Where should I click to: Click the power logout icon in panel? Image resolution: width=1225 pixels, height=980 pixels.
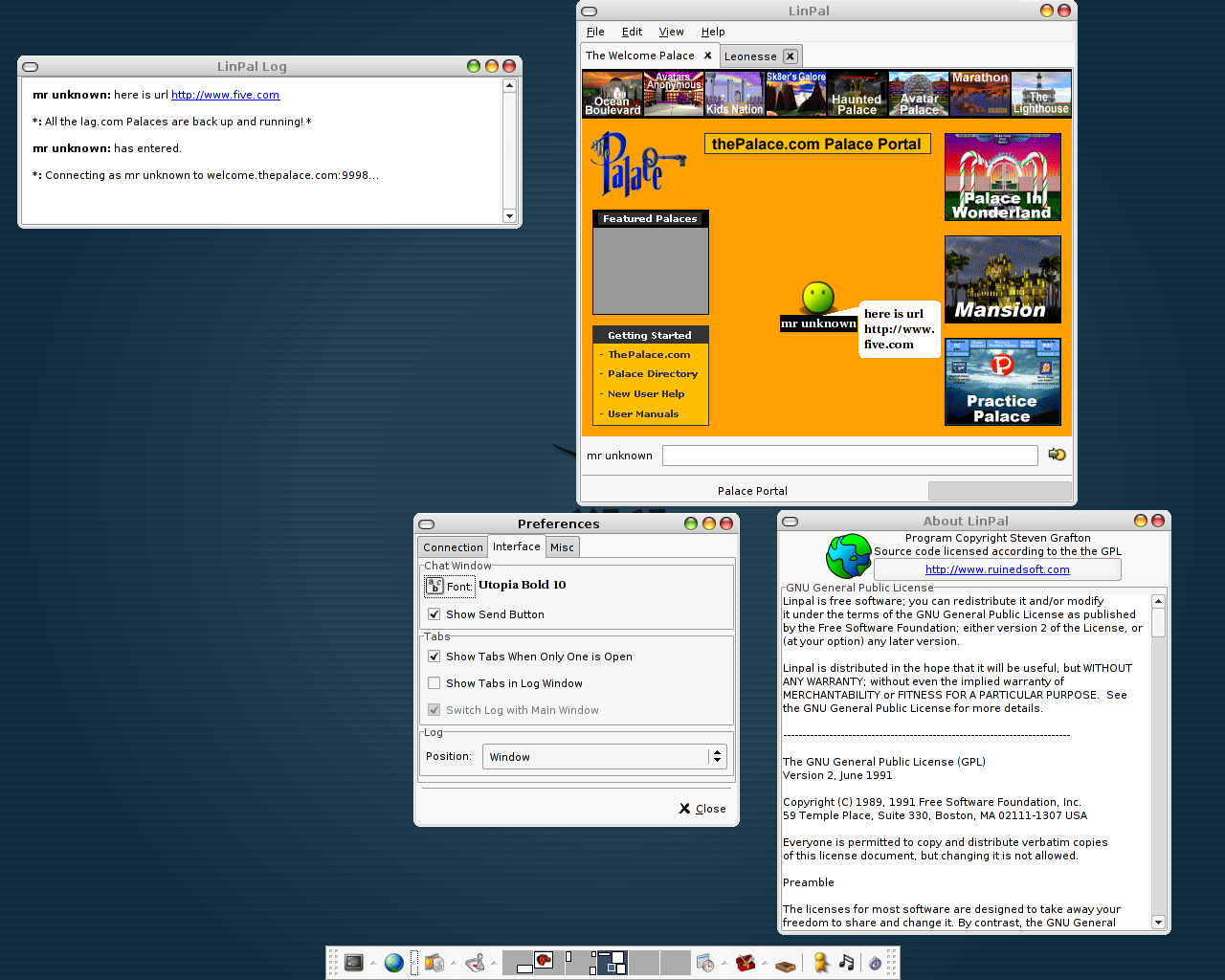pyautogui.click(x=875, y=964)
